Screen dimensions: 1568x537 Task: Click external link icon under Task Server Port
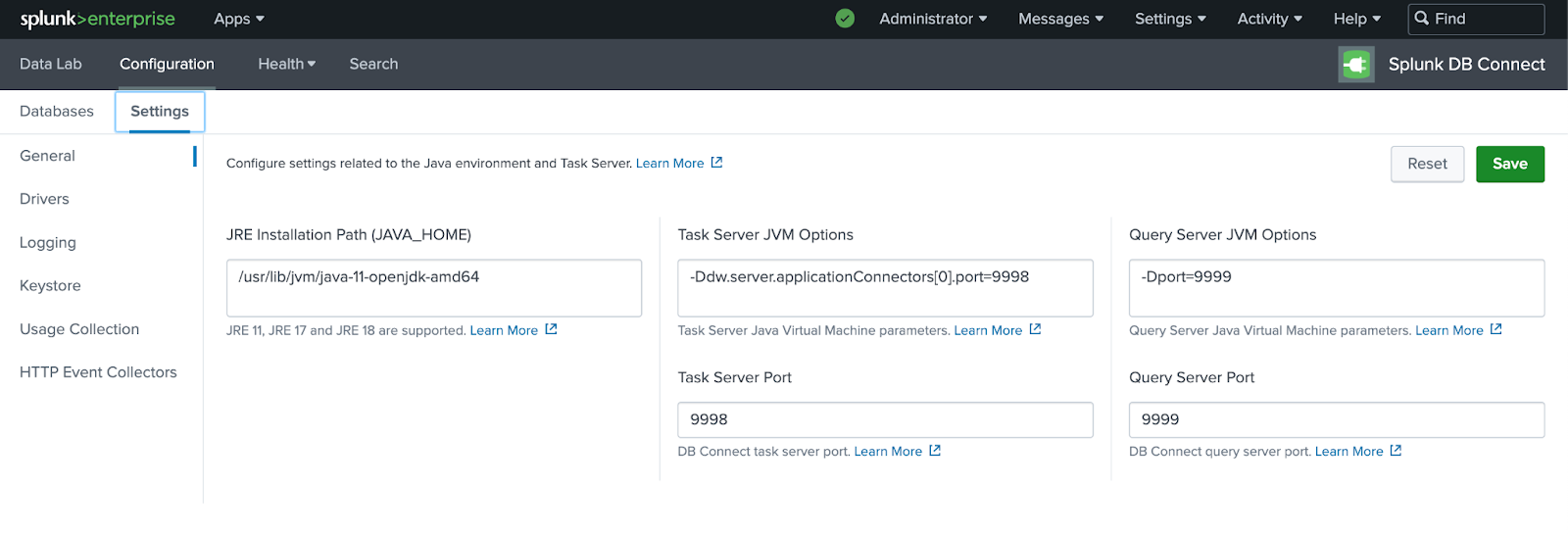tap(935, 451)
